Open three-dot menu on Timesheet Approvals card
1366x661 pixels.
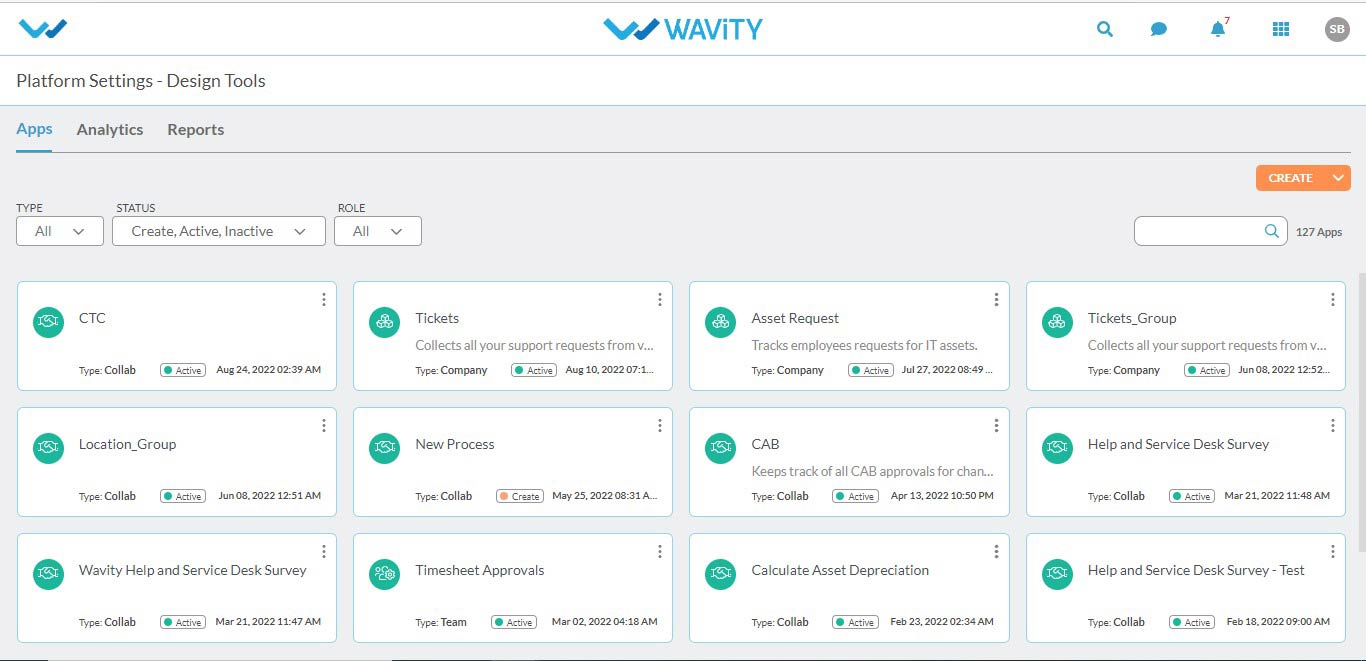(x=660, y=552)
